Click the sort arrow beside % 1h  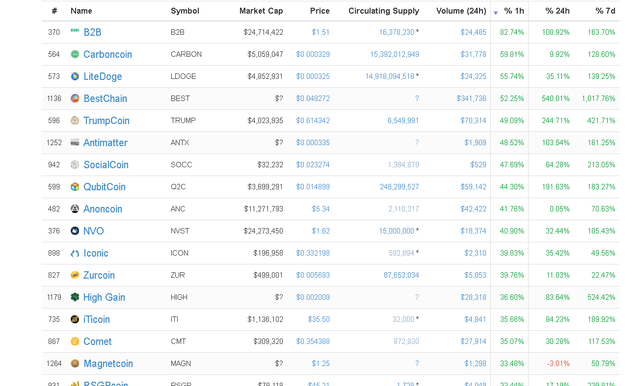tap(496, 13)
